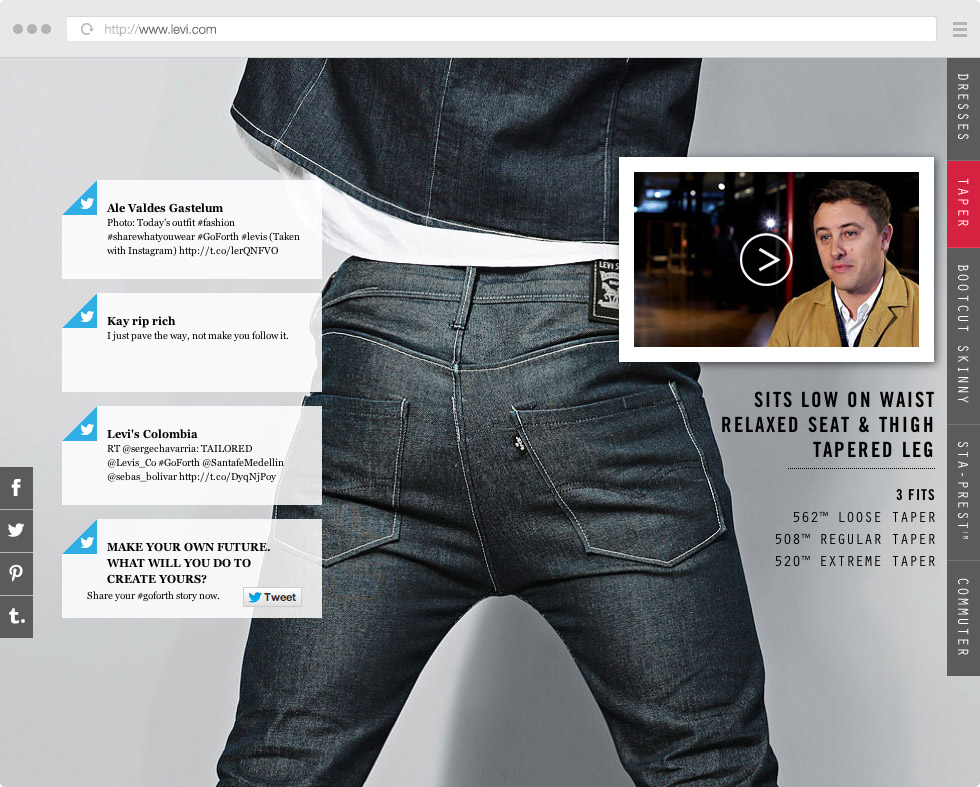This screenshot has height=787, width=980.
Task: Open the Kay rip rich profile name
Action: [x=141, y=321]
